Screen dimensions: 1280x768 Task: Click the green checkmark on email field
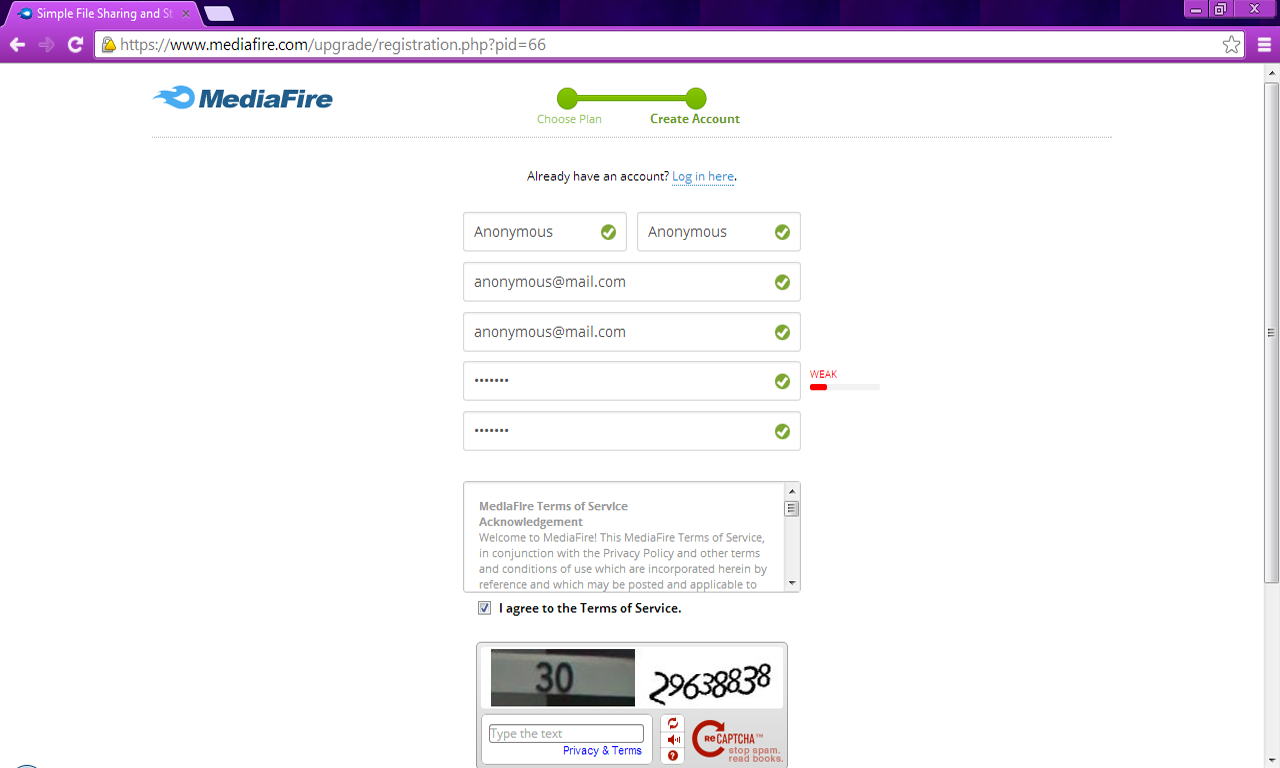point(782,281)
